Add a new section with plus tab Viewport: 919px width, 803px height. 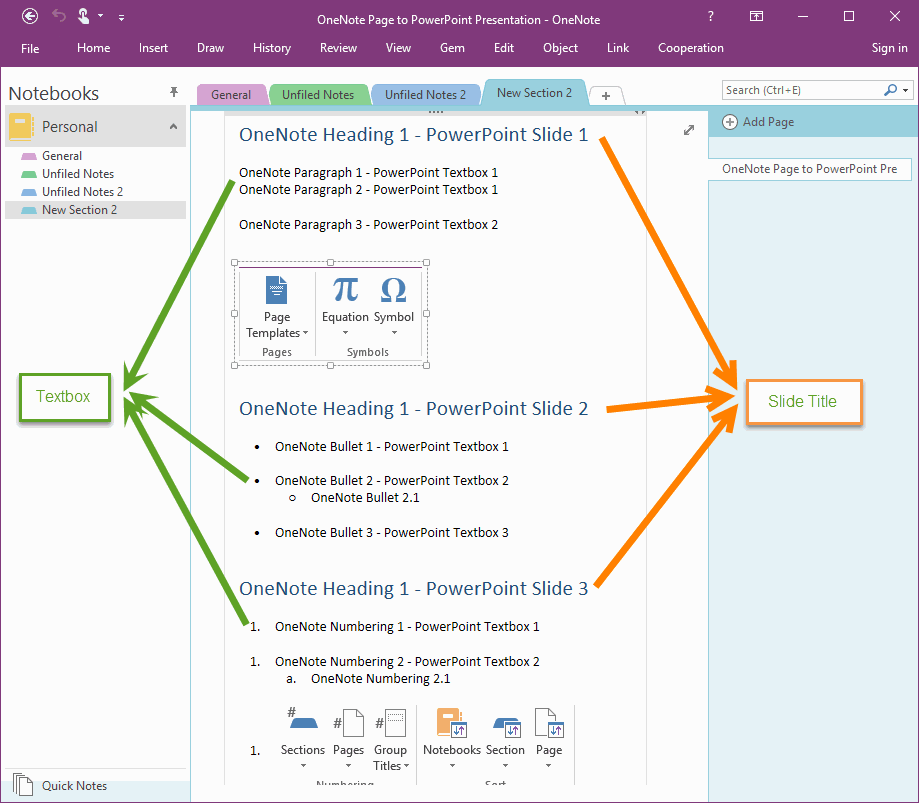click(x=605, y=95)
